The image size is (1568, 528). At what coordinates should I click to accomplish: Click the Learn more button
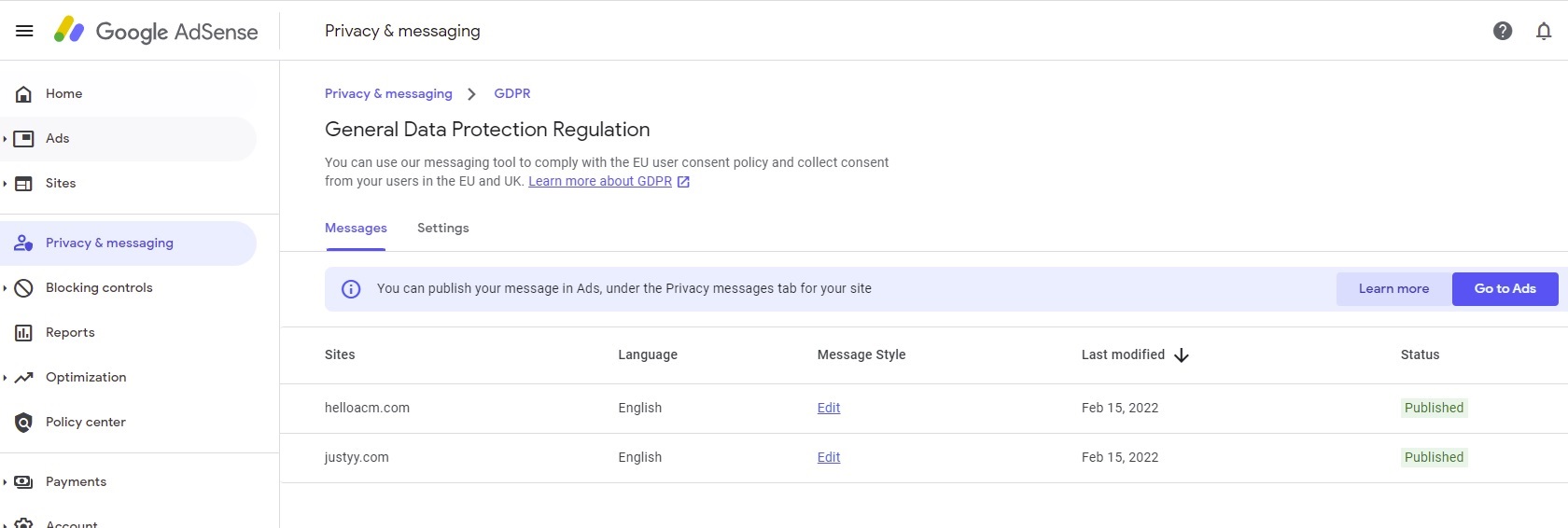[x=1394, y=289]
